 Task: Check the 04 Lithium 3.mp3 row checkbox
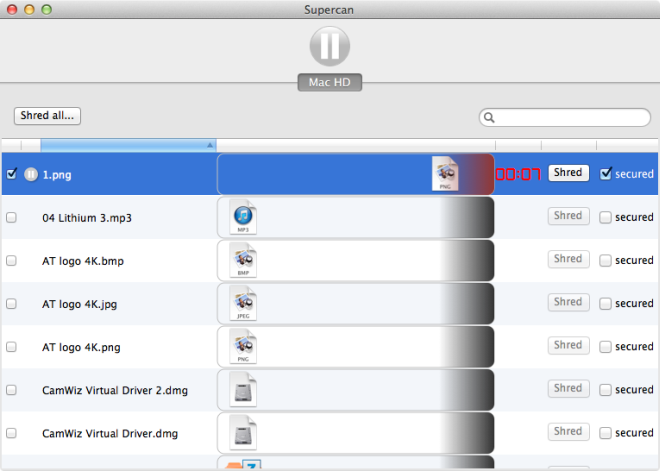[11, 217]
